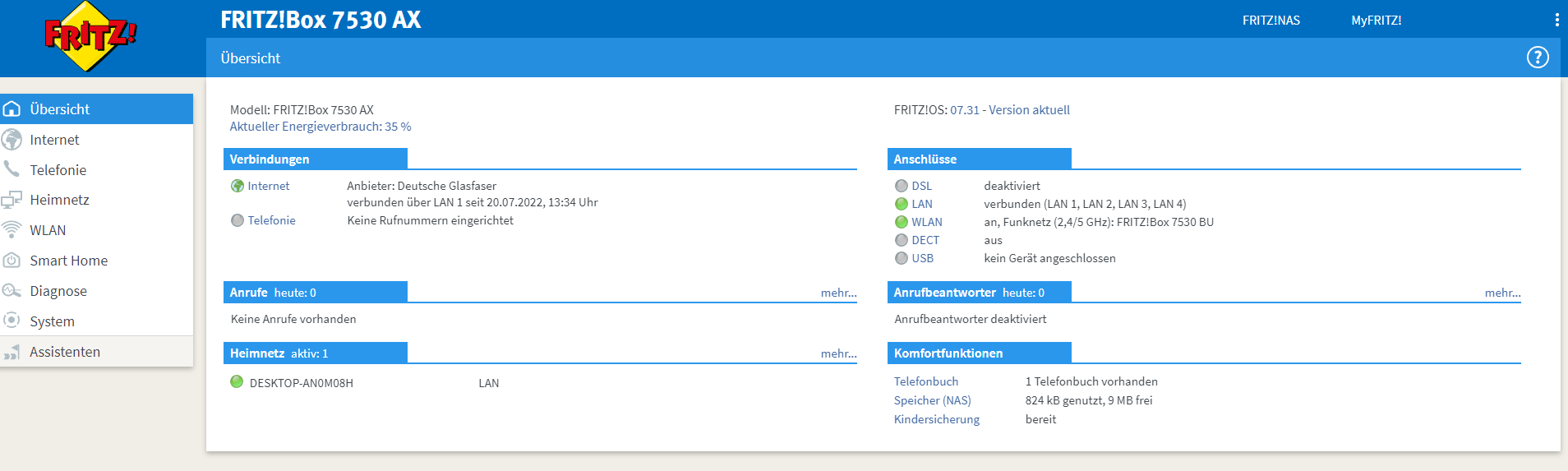Click the System gear icon in sidebar
Screen dimensions: 1568x471
coord(12,321)
